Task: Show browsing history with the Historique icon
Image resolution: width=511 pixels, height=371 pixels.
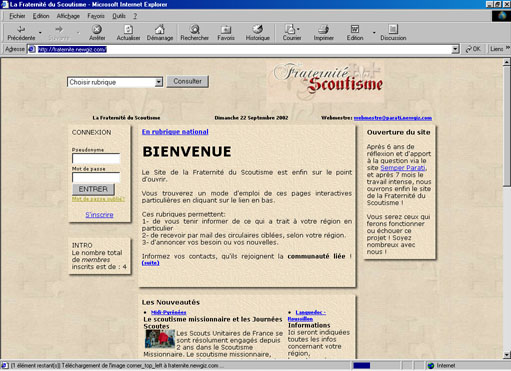Action: 258,33
